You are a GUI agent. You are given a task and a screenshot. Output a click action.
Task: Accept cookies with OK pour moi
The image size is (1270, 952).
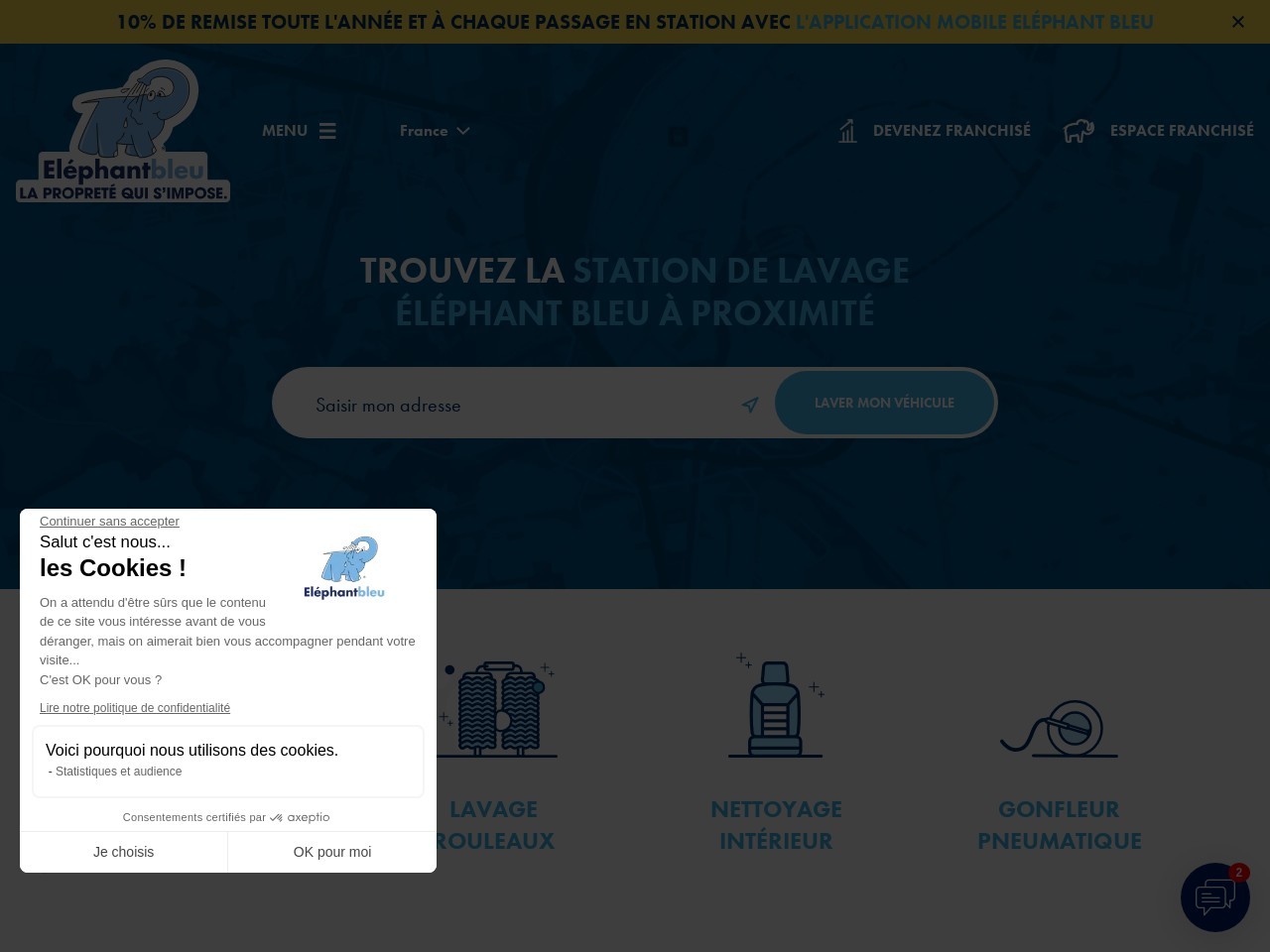coord(332,852)
